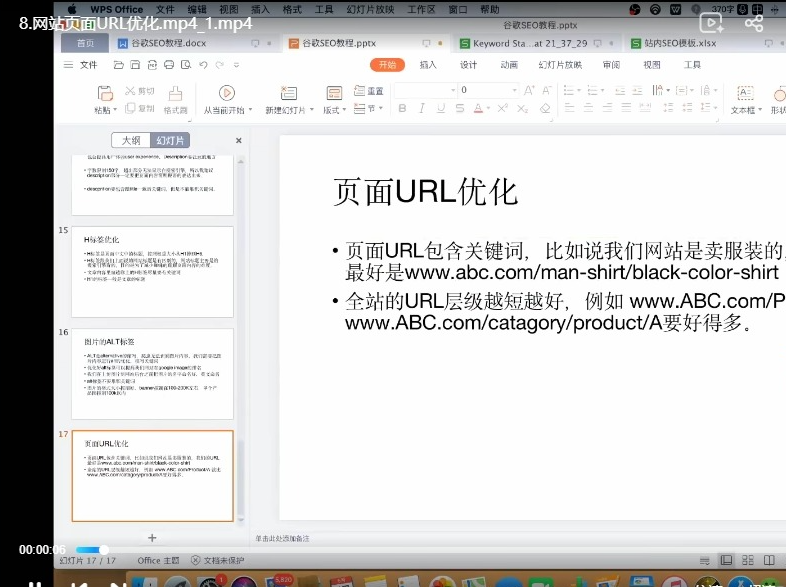786x587 pixels.
Task: Select slide 16 thumbnail 图片的ALT标签
Action: click(x=152, y=374)
